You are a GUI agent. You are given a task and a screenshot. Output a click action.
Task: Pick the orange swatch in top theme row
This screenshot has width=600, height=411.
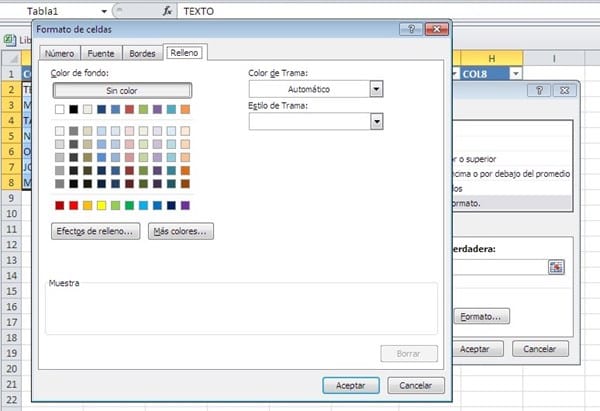[x=185, y=109]
